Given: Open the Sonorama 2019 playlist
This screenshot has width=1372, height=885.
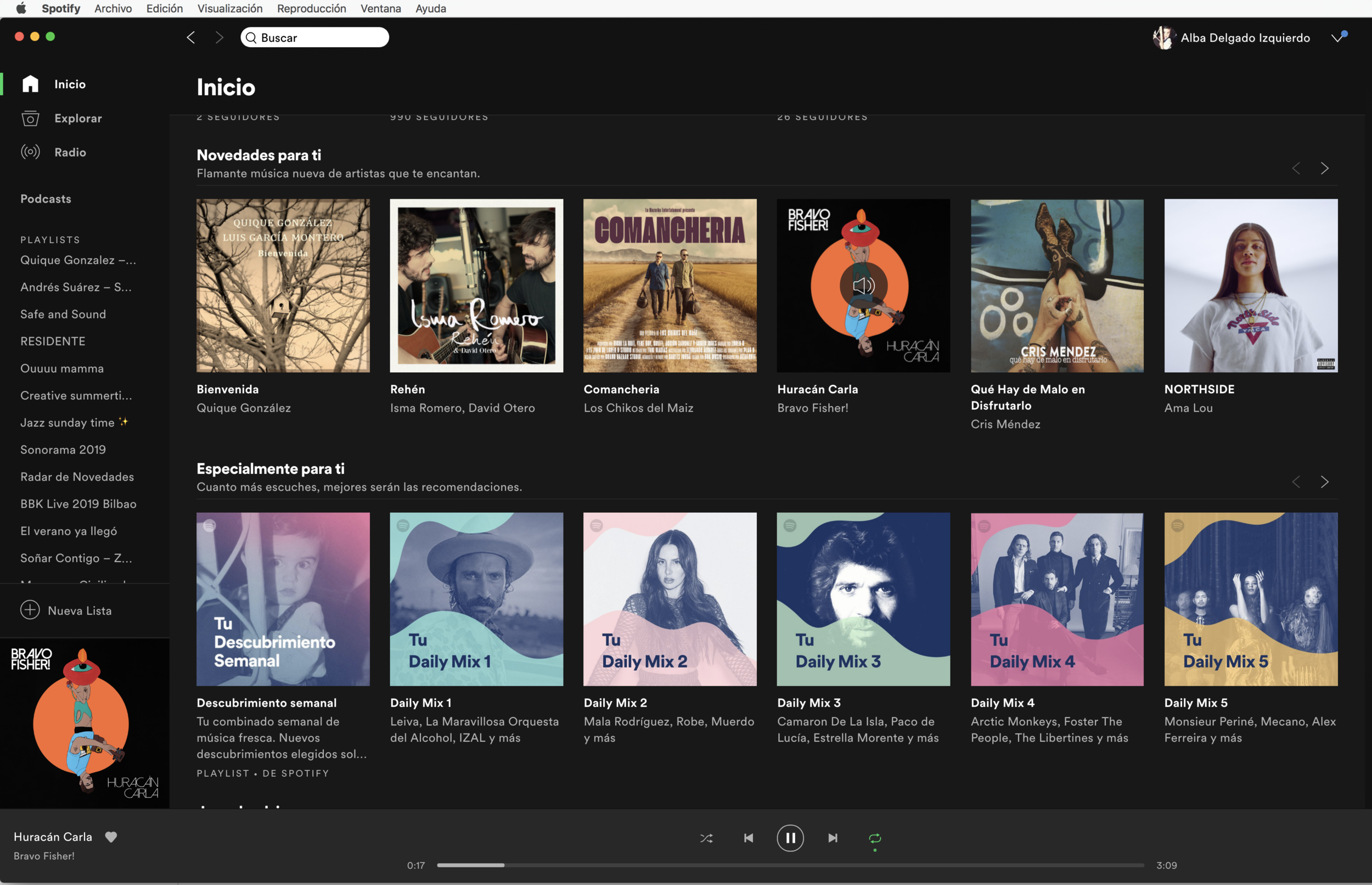Looking at the screenshot, I should (63, 450).
